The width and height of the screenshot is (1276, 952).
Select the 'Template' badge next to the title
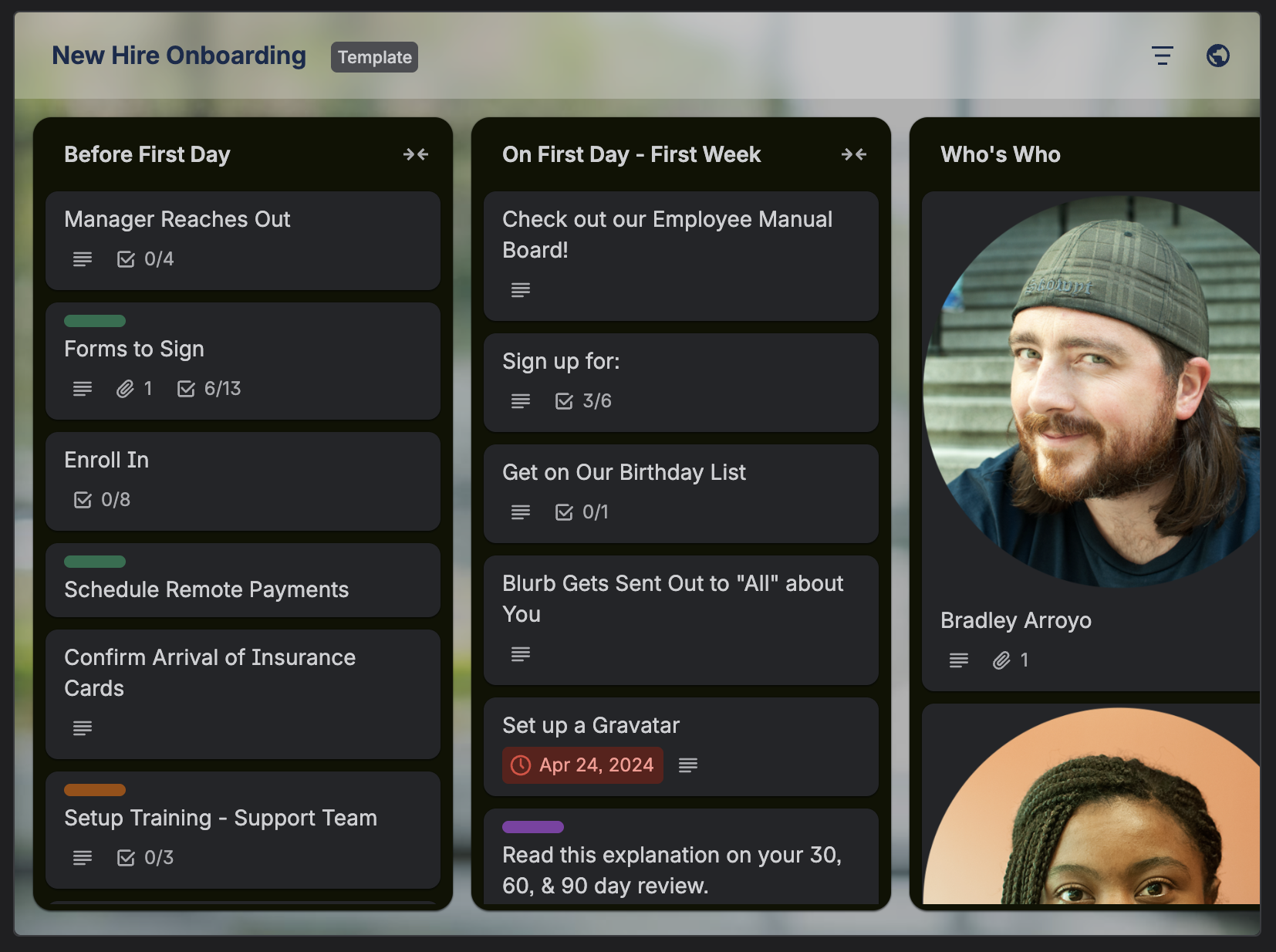(x=374, y=56)
